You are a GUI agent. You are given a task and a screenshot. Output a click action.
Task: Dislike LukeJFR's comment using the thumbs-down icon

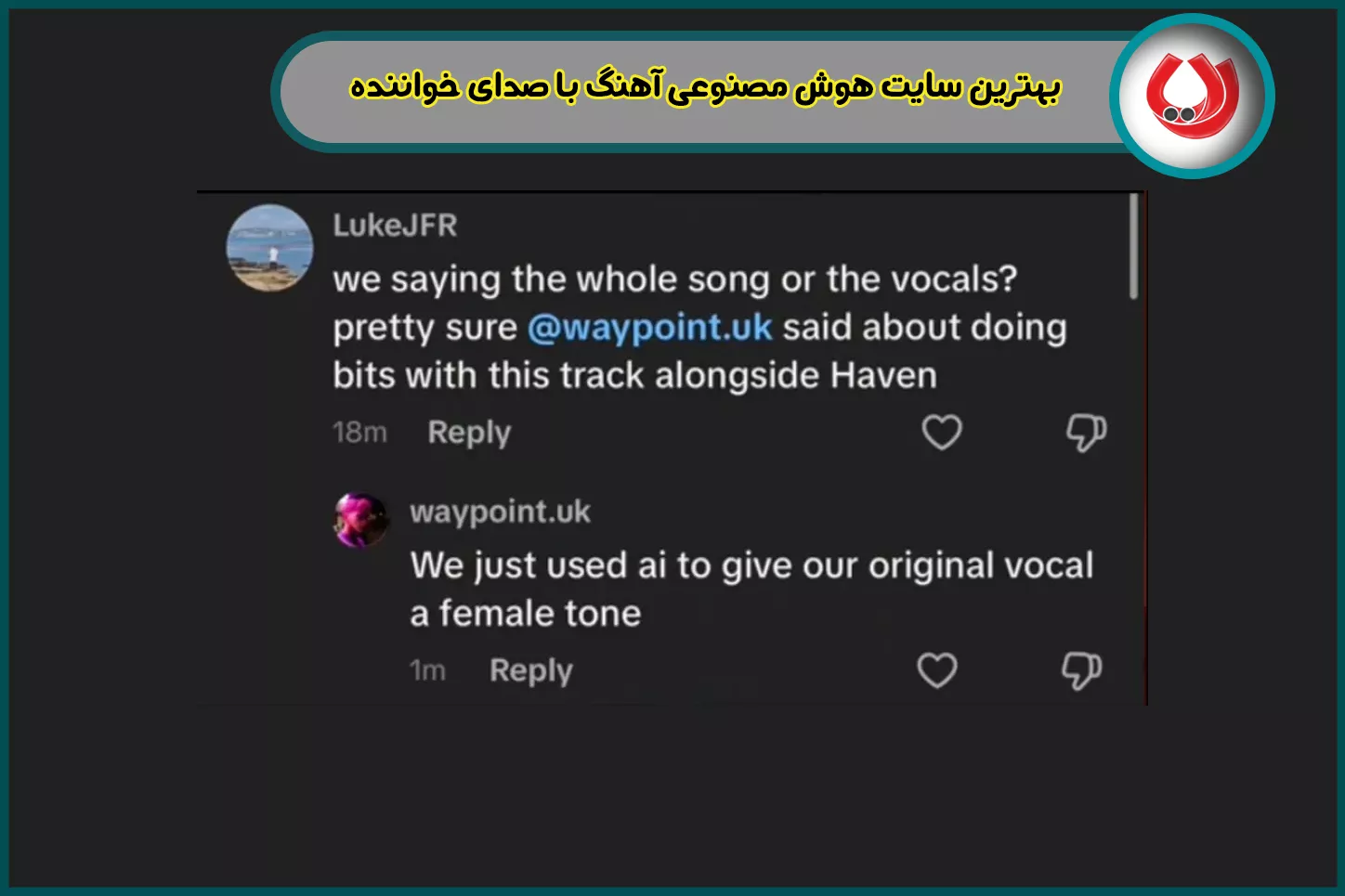click(1084, 431)
